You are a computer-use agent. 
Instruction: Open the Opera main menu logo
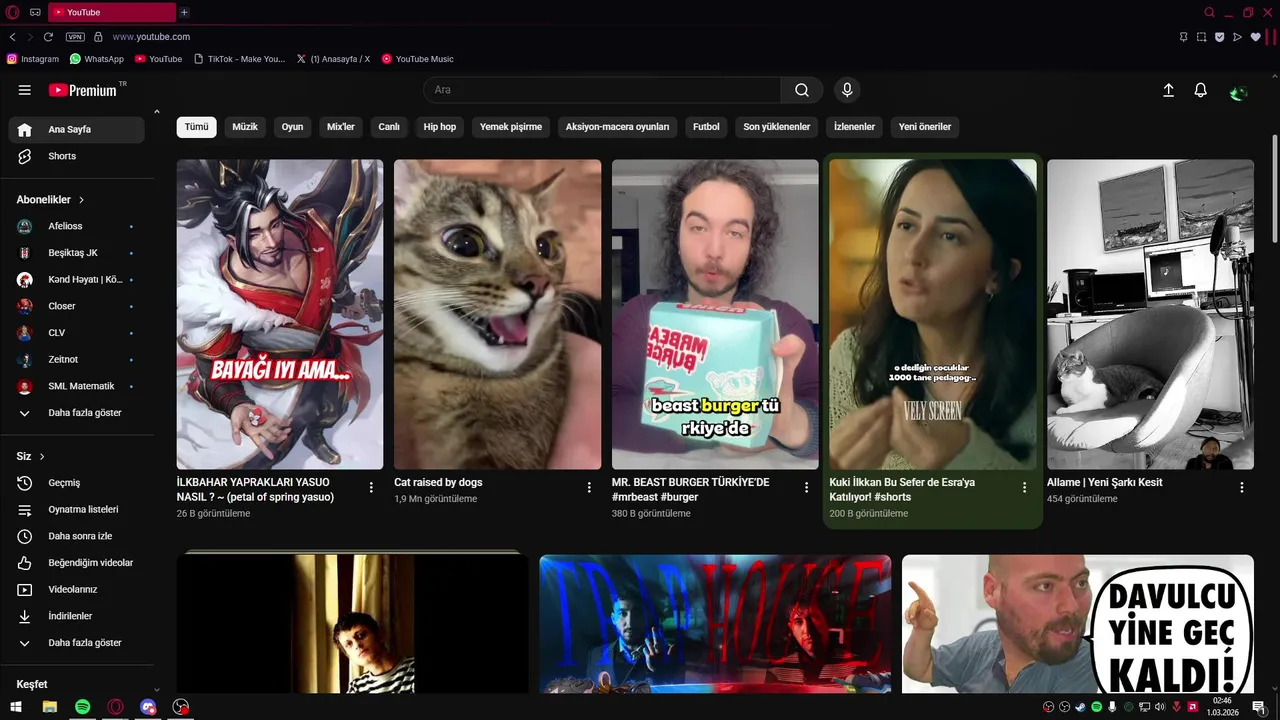click(x=12, y=12)
